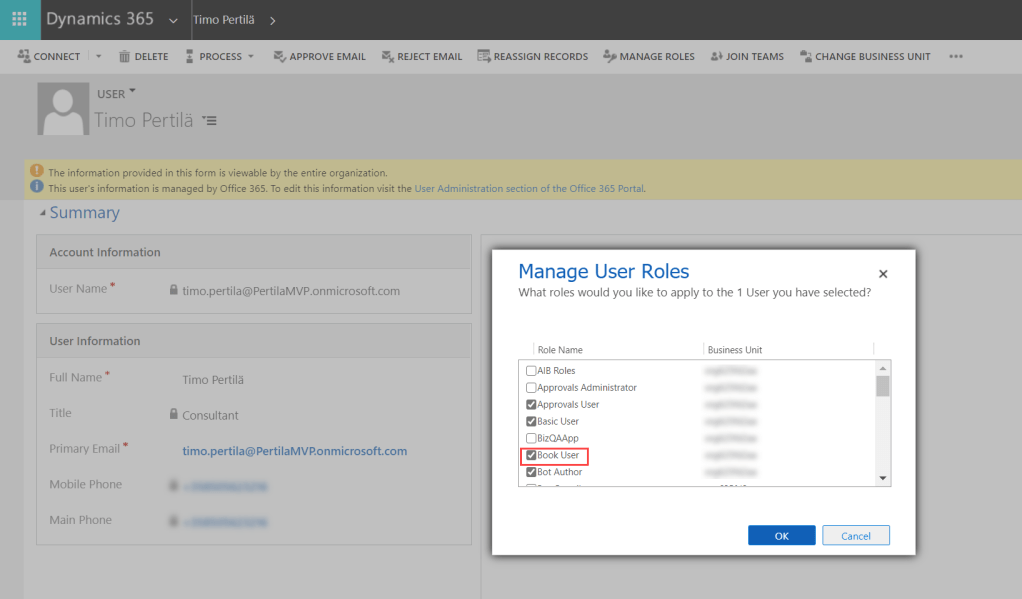Open the more commands ellipsis menu
Viewport: 1022px width, 599px height.
click(956, 57)
